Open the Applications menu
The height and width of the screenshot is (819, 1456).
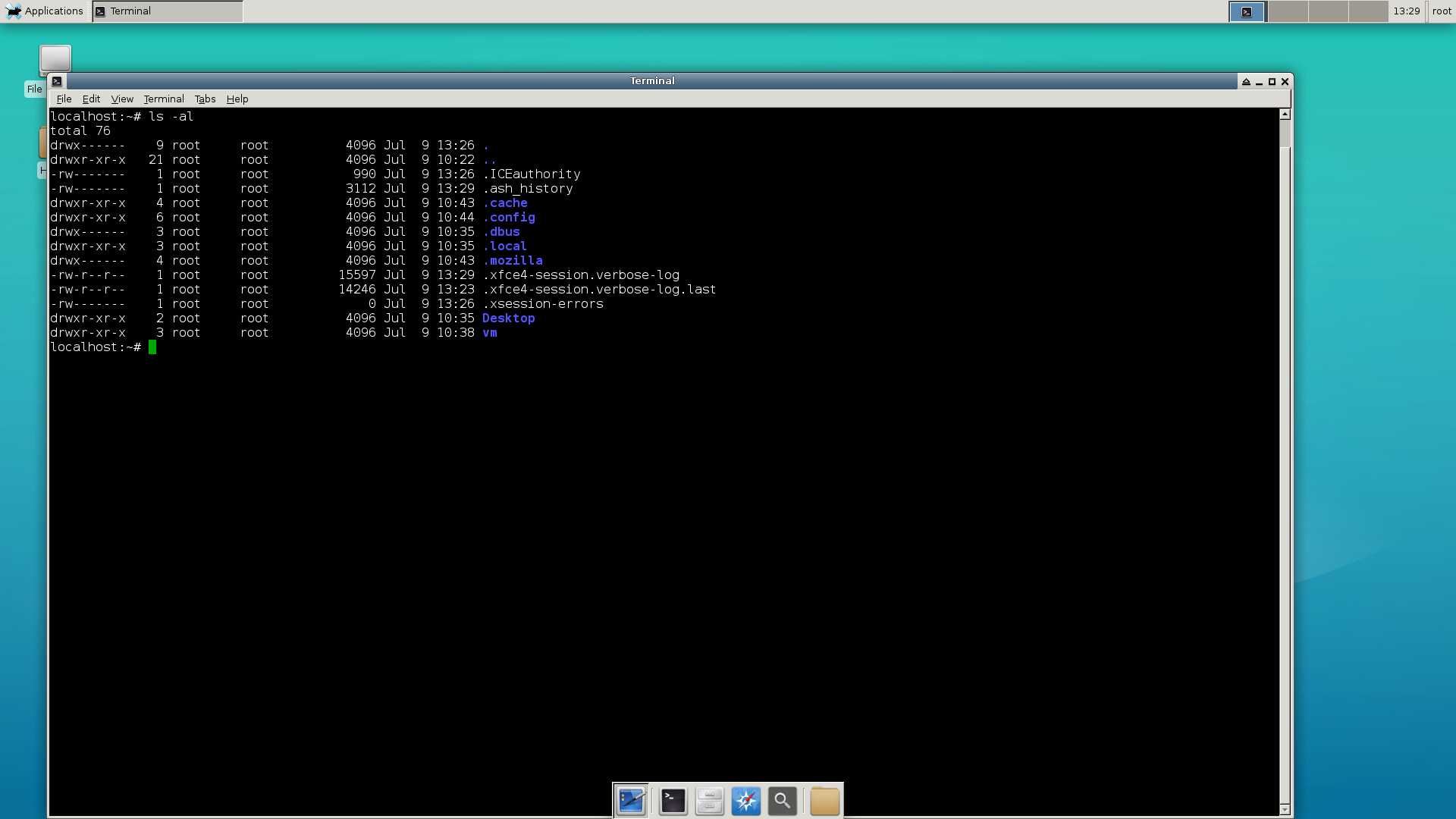coord(45,11)
